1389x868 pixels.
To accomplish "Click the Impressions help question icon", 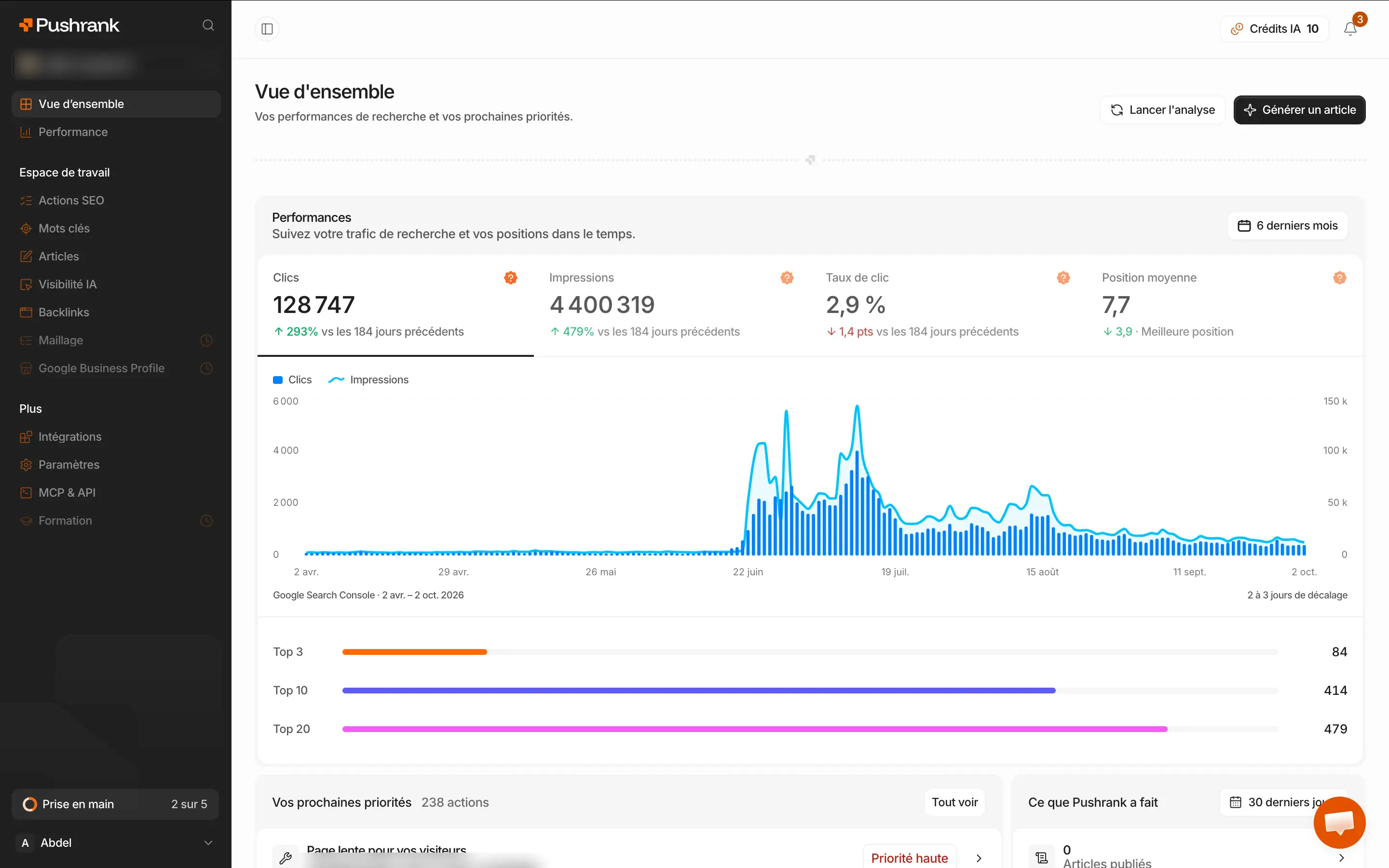I will [786, 278].
